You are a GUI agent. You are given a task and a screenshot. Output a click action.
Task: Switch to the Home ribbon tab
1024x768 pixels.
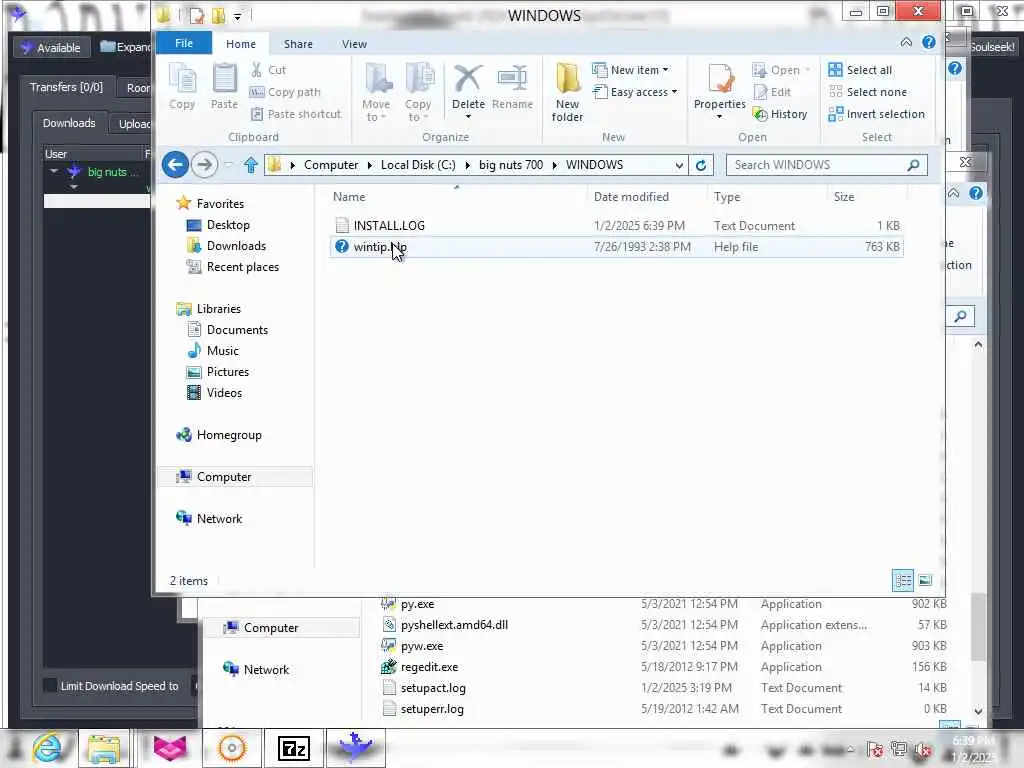pyautogui.click(x=241, y=44)
